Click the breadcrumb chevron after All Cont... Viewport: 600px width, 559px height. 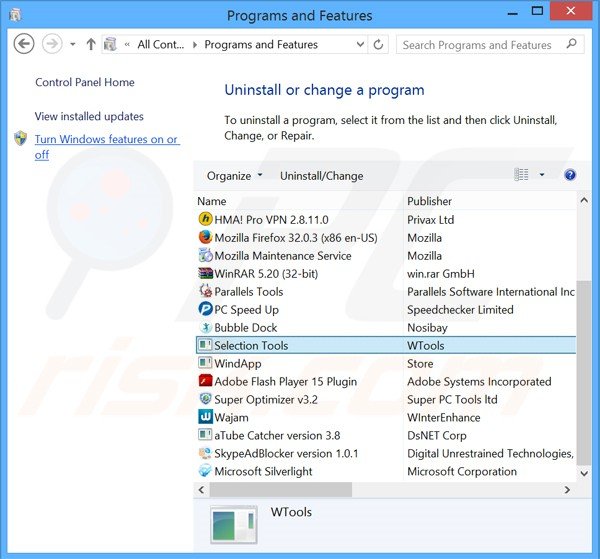click(195, 45)
